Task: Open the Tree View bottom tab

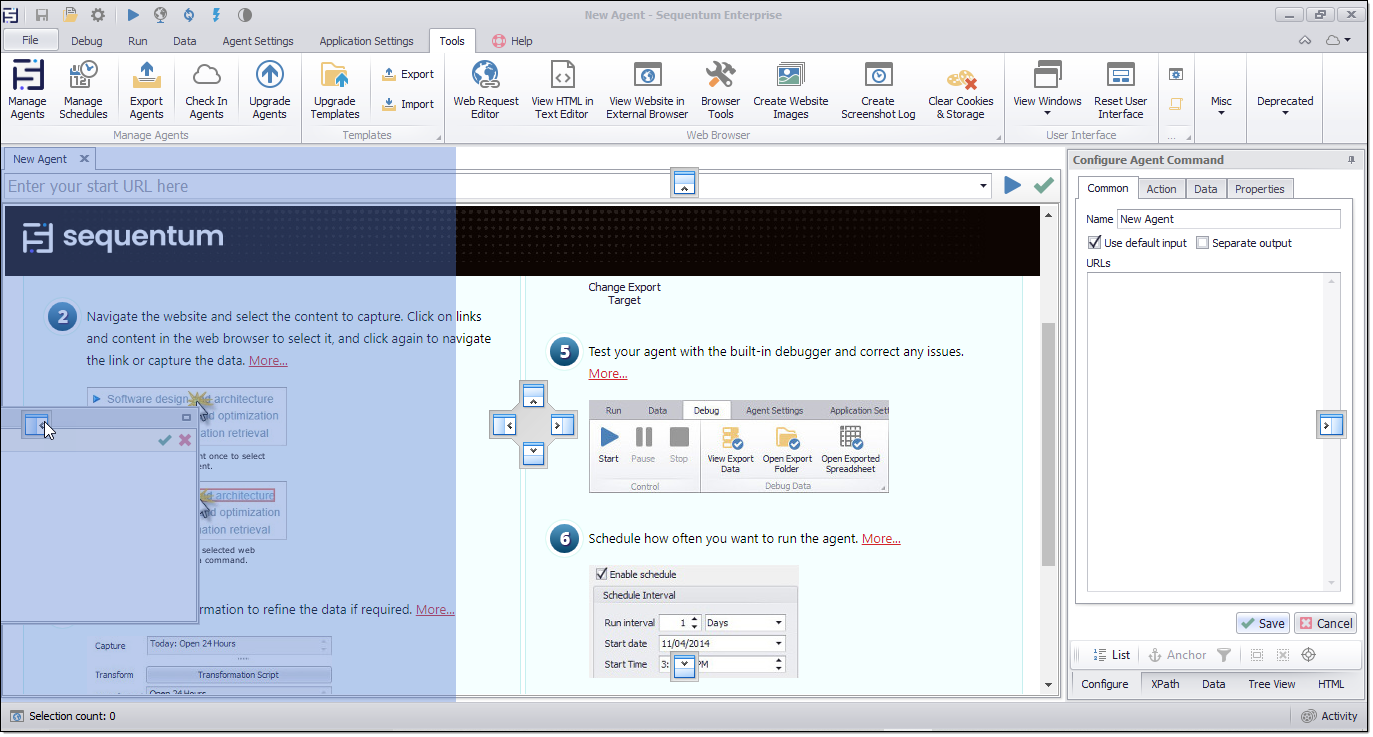Action: [x=1271, y=684]
